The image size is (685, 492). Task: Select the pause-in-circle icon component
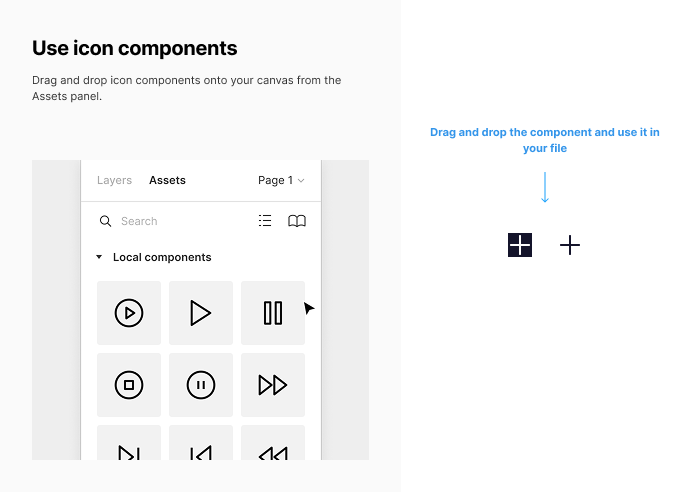pos(201,385)
